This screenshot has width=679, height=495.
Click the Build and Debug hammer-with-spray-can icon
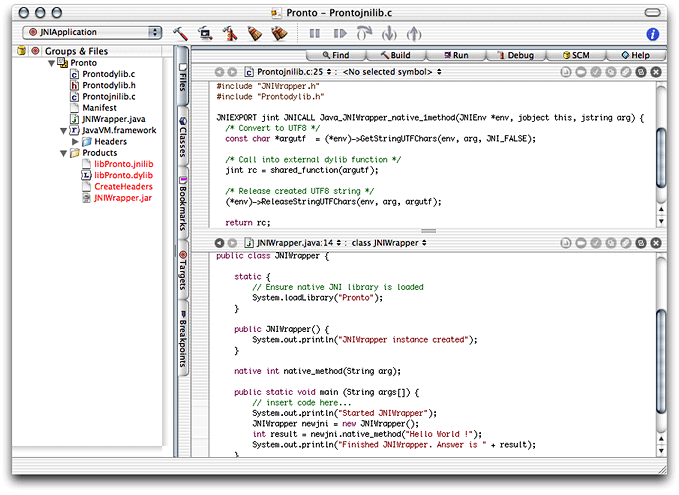coord(230,33)
